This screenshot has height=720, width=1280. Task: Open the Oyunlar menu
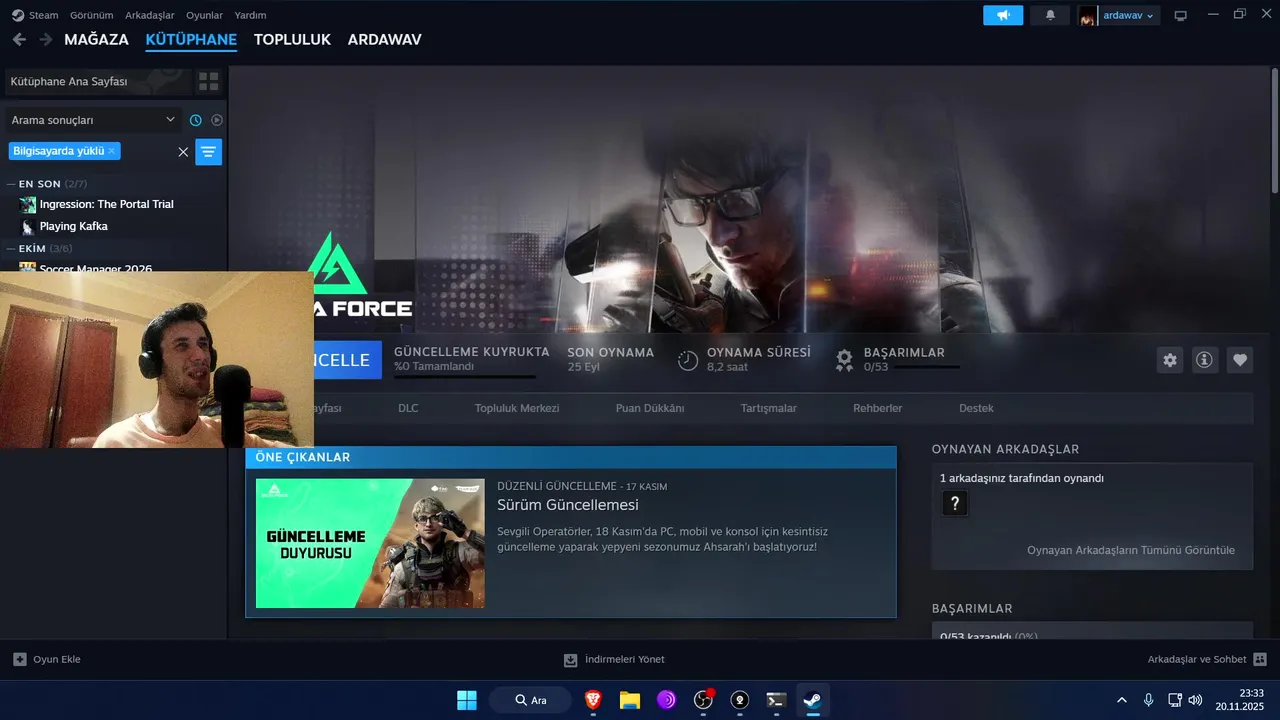(204, 15)
